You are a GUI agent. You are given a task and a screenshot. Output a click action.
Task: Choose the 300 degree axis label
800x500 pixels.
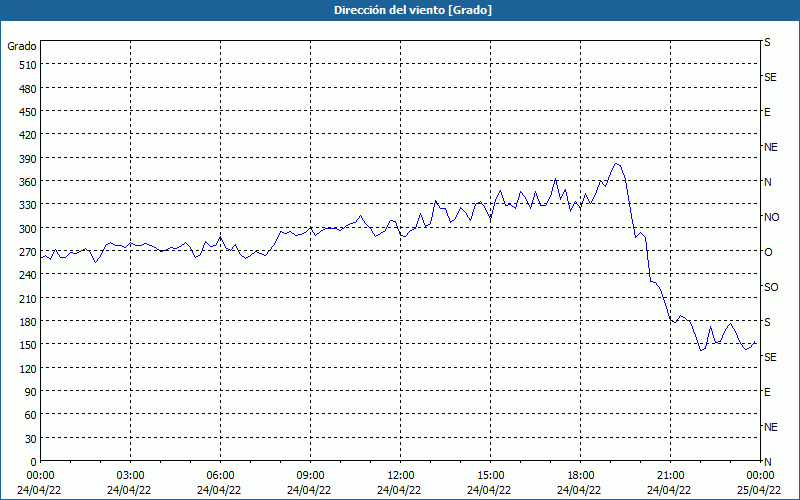(28, 229)
